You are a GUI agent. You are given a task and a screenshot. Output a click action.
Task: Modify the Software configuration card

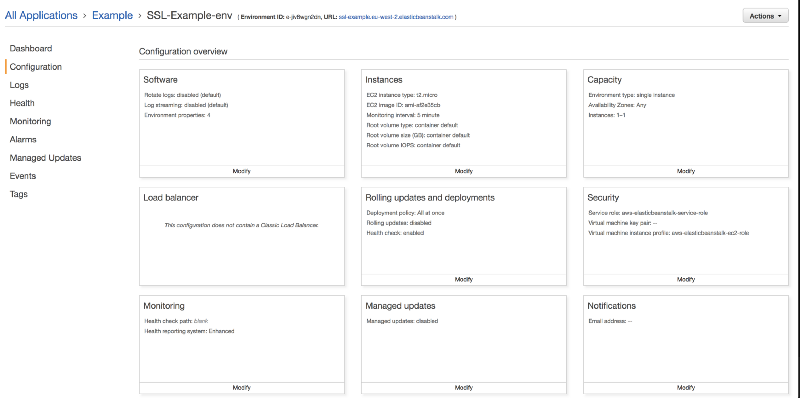click(242, 171)
